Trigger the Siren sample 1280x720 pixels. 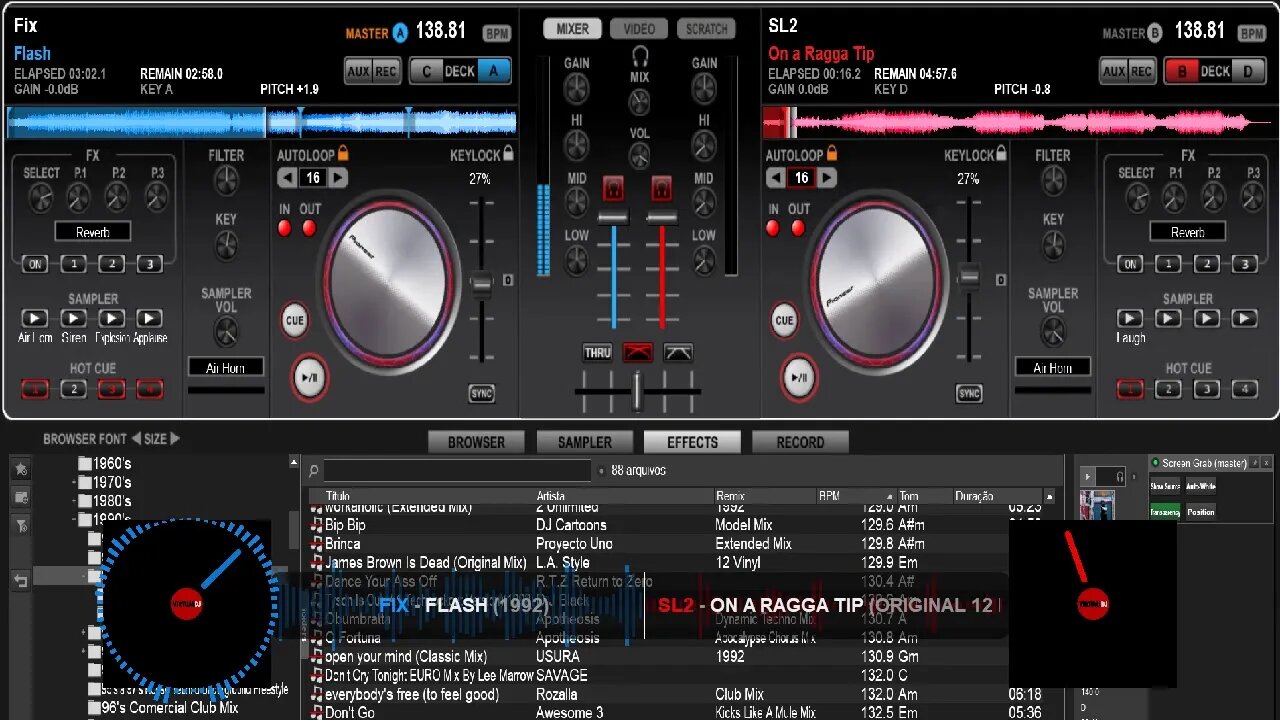point(73,318)
